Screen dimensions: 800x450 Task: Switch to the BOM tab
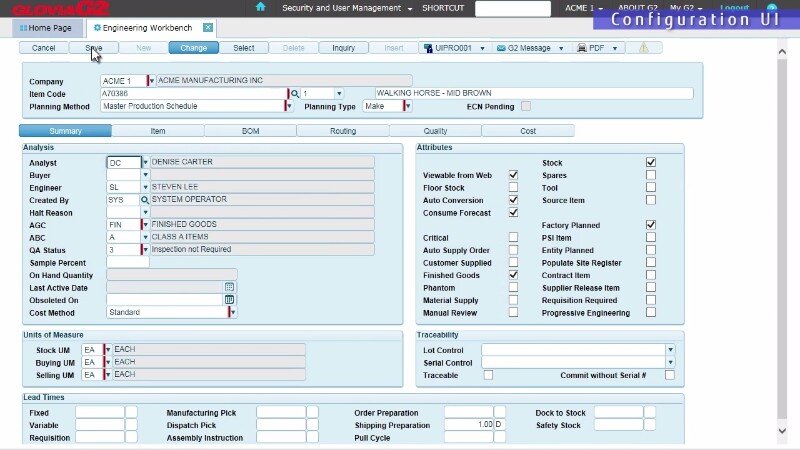[250, 131]
